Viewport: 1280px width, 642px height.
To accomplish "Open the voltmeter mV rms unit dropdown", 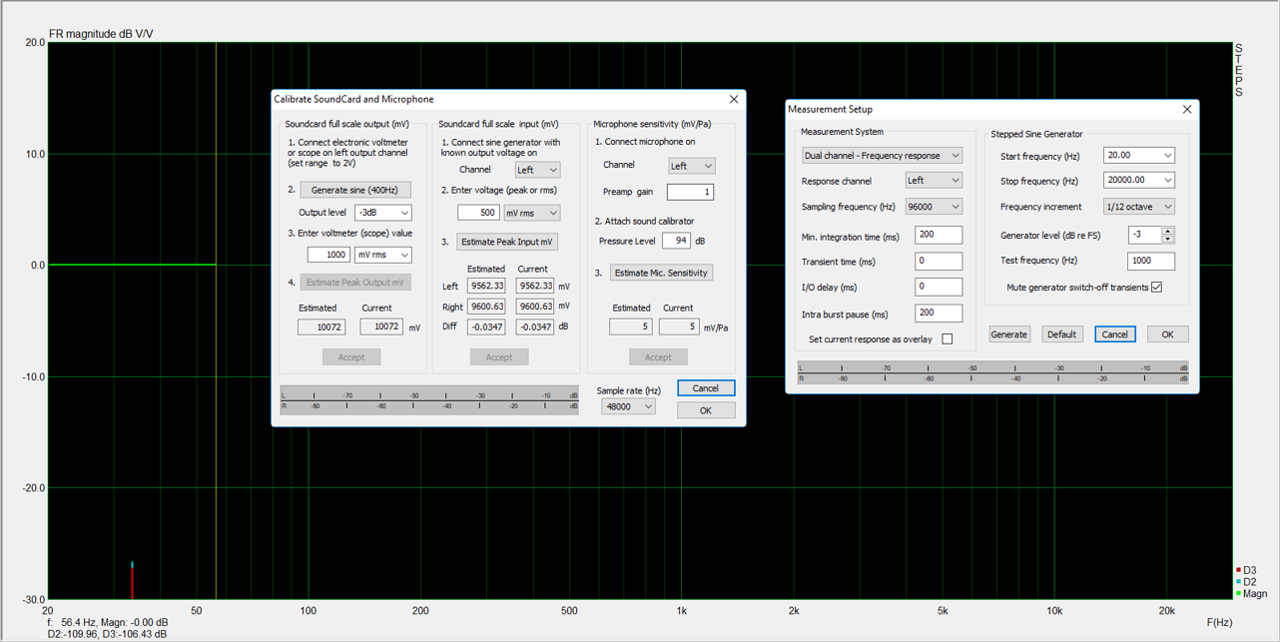I will coord(382,255).
